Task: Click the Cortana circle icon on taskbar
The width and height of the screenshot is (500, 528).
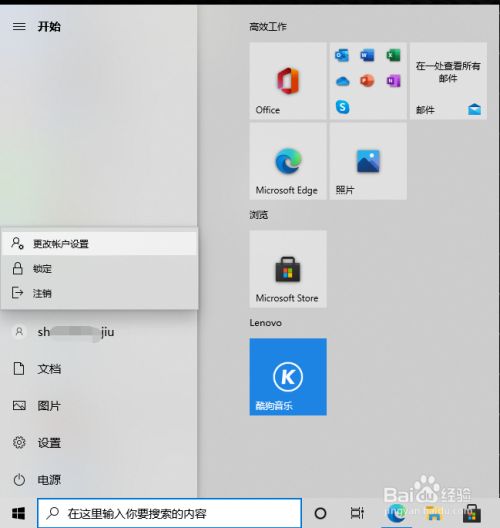Action: (320, 514)
